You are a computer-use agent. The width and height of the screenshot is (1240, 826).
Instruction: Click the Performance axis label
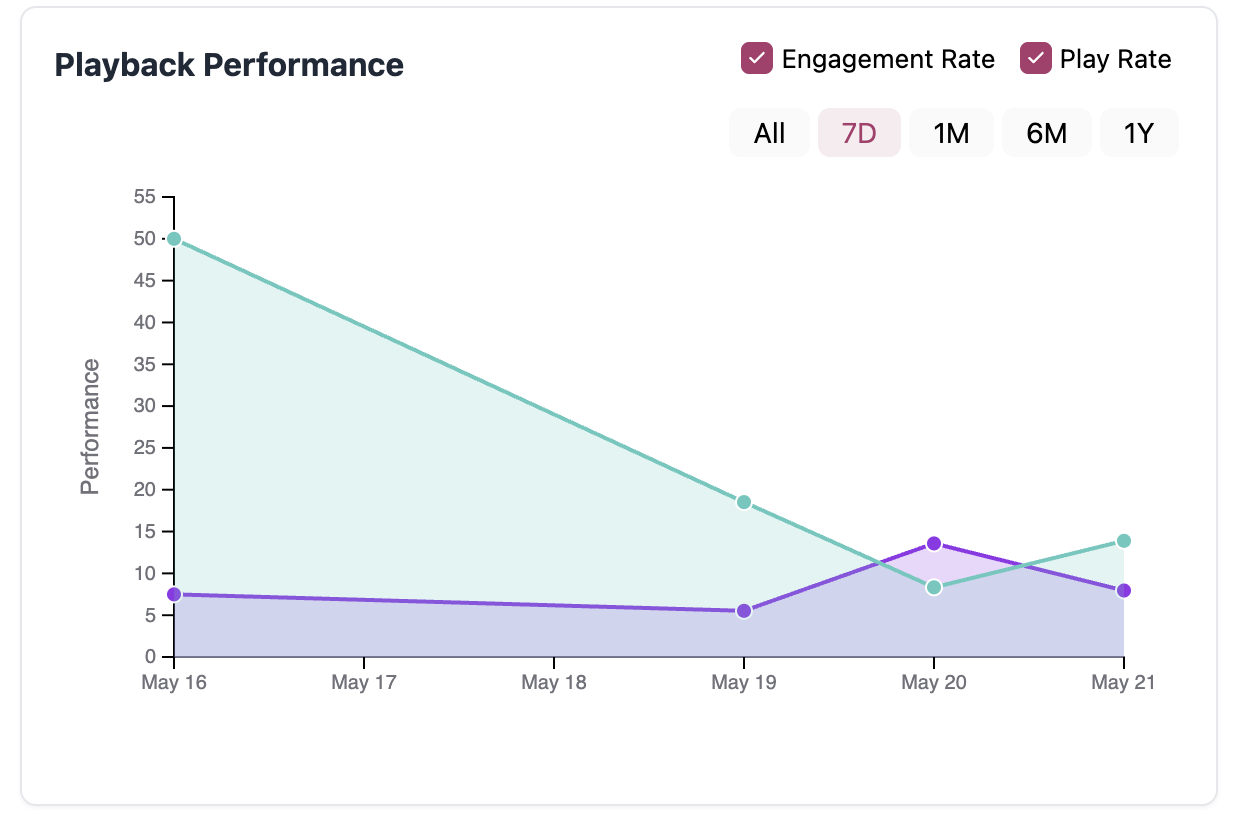point(90,426)
